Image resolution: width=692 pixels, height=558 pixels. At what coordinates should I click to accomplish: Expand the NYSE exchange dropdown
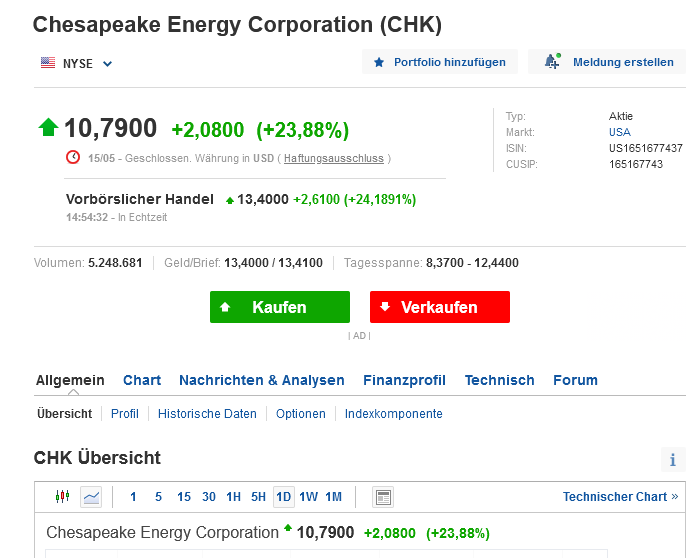click(108, 64)
